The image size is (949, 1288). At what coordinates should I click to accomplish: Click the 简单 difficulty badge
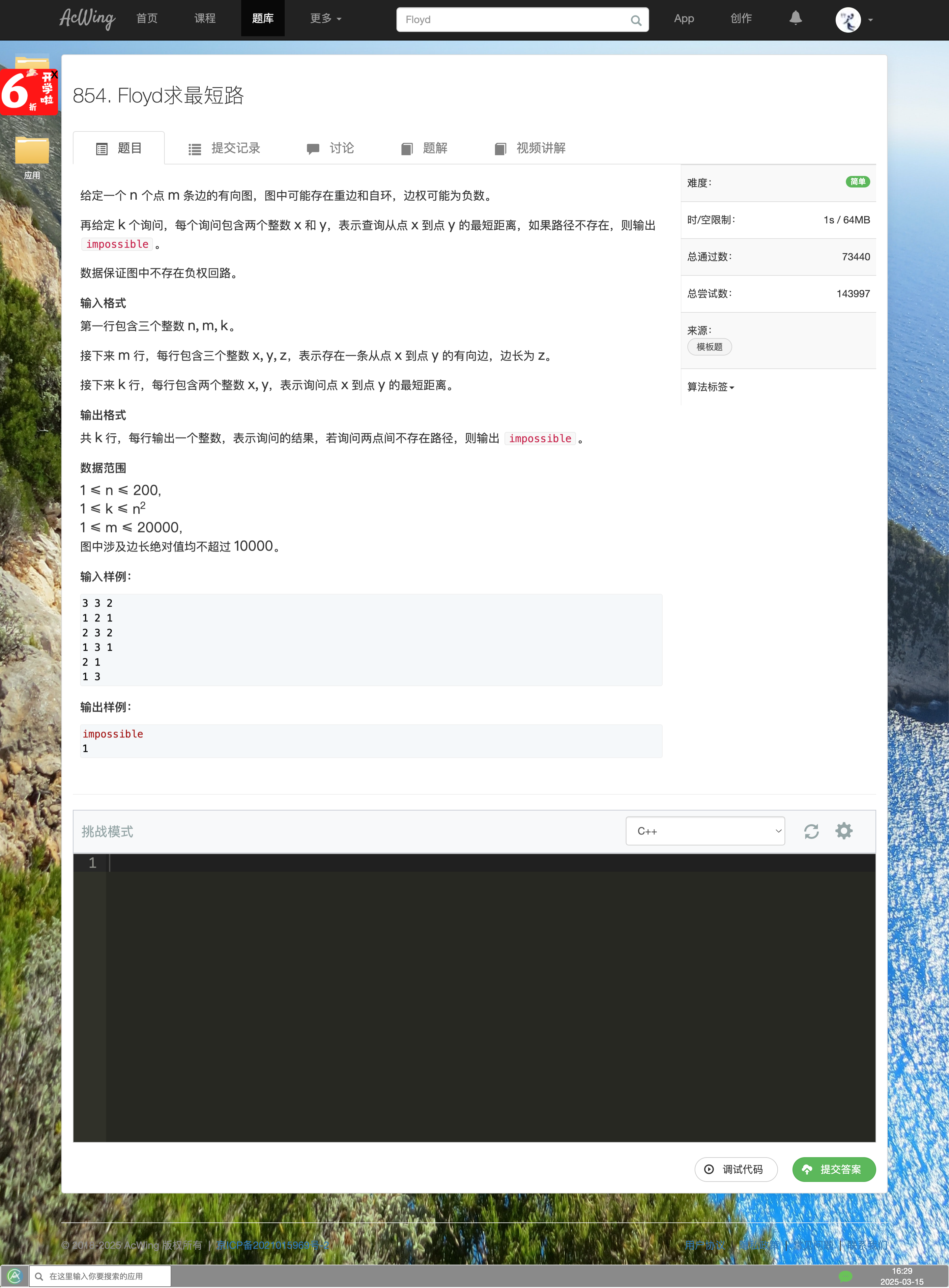click(857, 182)
